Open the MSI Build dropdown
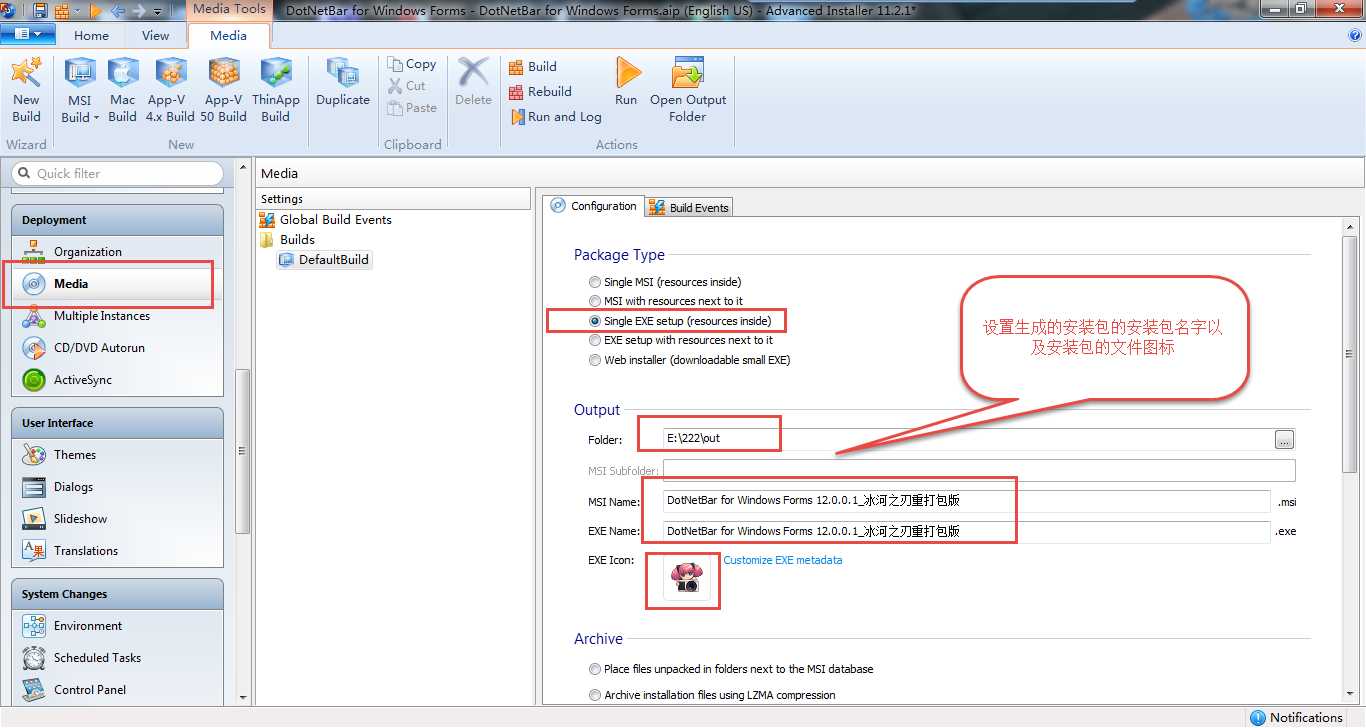 80,90
